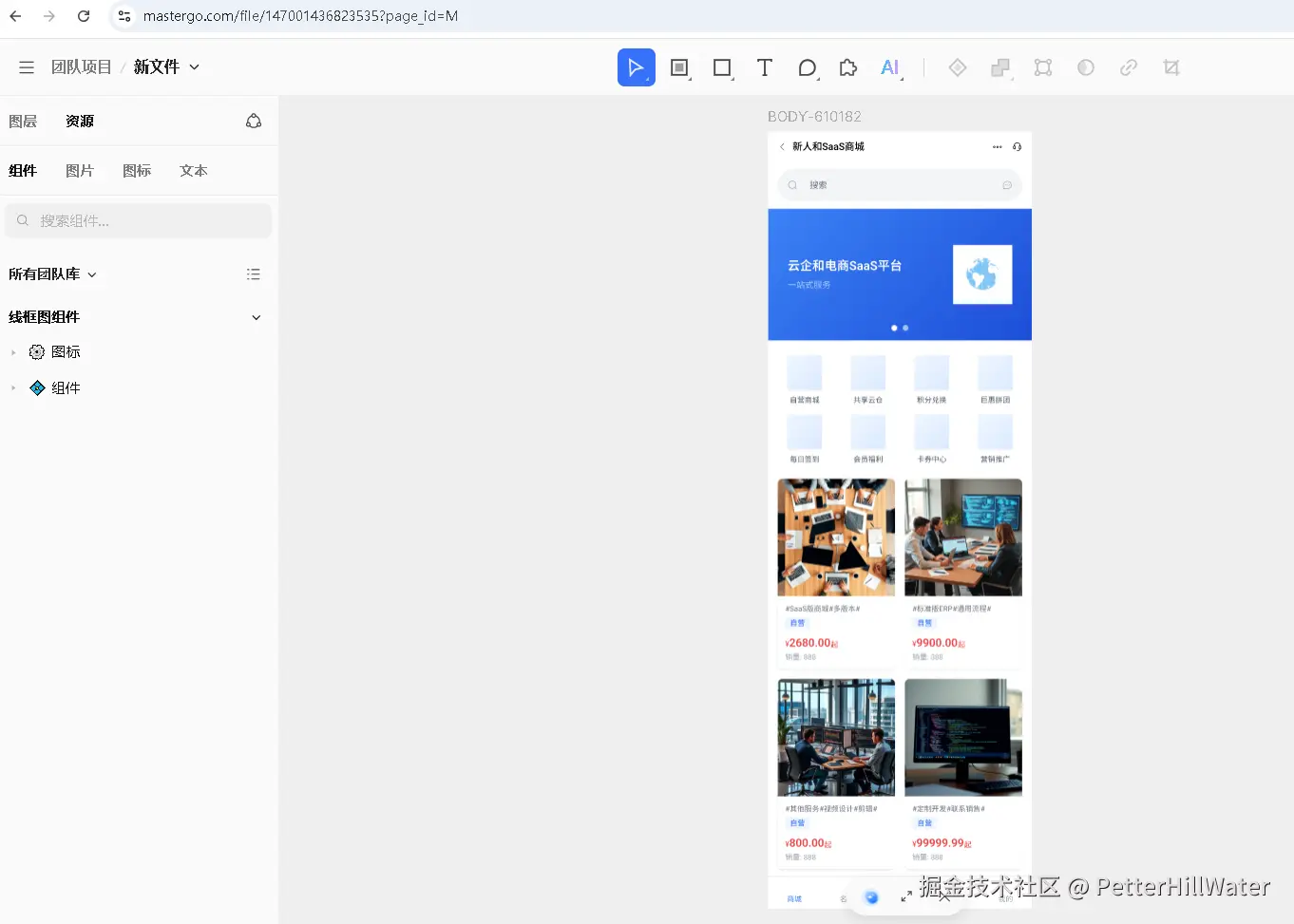Click the 团队项目 breadcrumb link
Image resolution: width=1294 pixels, height=924 pixels.
(x=82, y=67)
